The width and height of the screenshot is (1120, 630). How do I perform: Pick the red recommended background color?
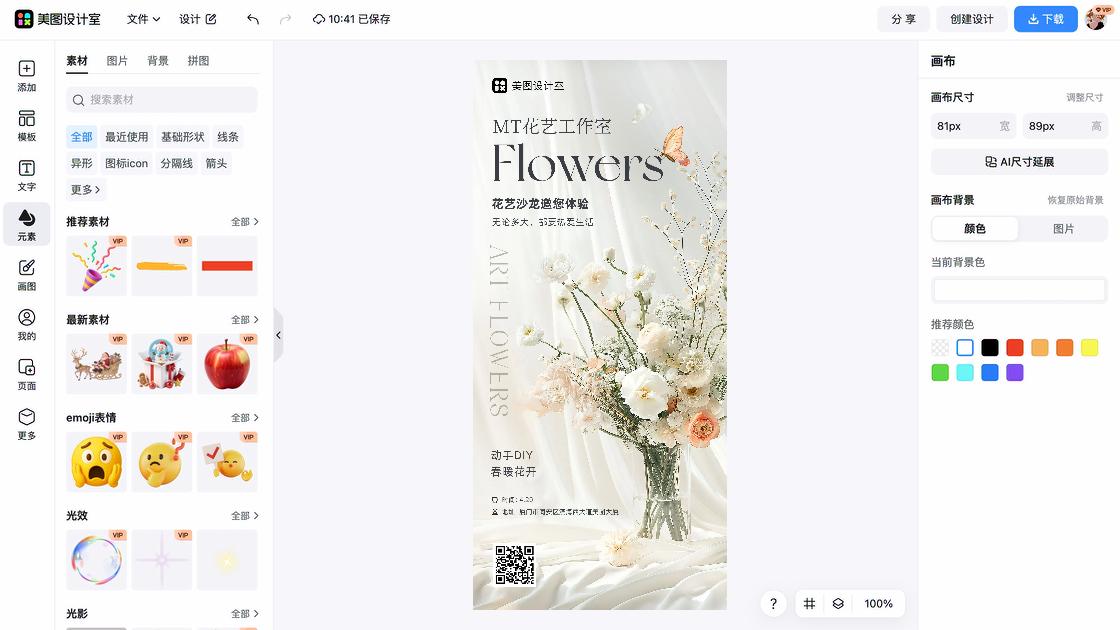click(x=1014, y=347)
